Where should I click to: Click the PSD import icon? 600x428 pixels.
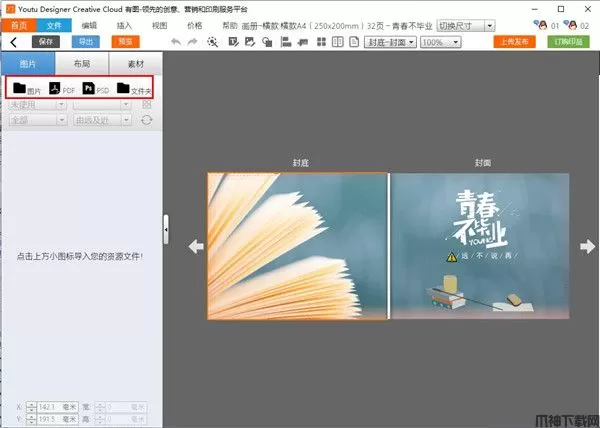click(x=89, y=88)
